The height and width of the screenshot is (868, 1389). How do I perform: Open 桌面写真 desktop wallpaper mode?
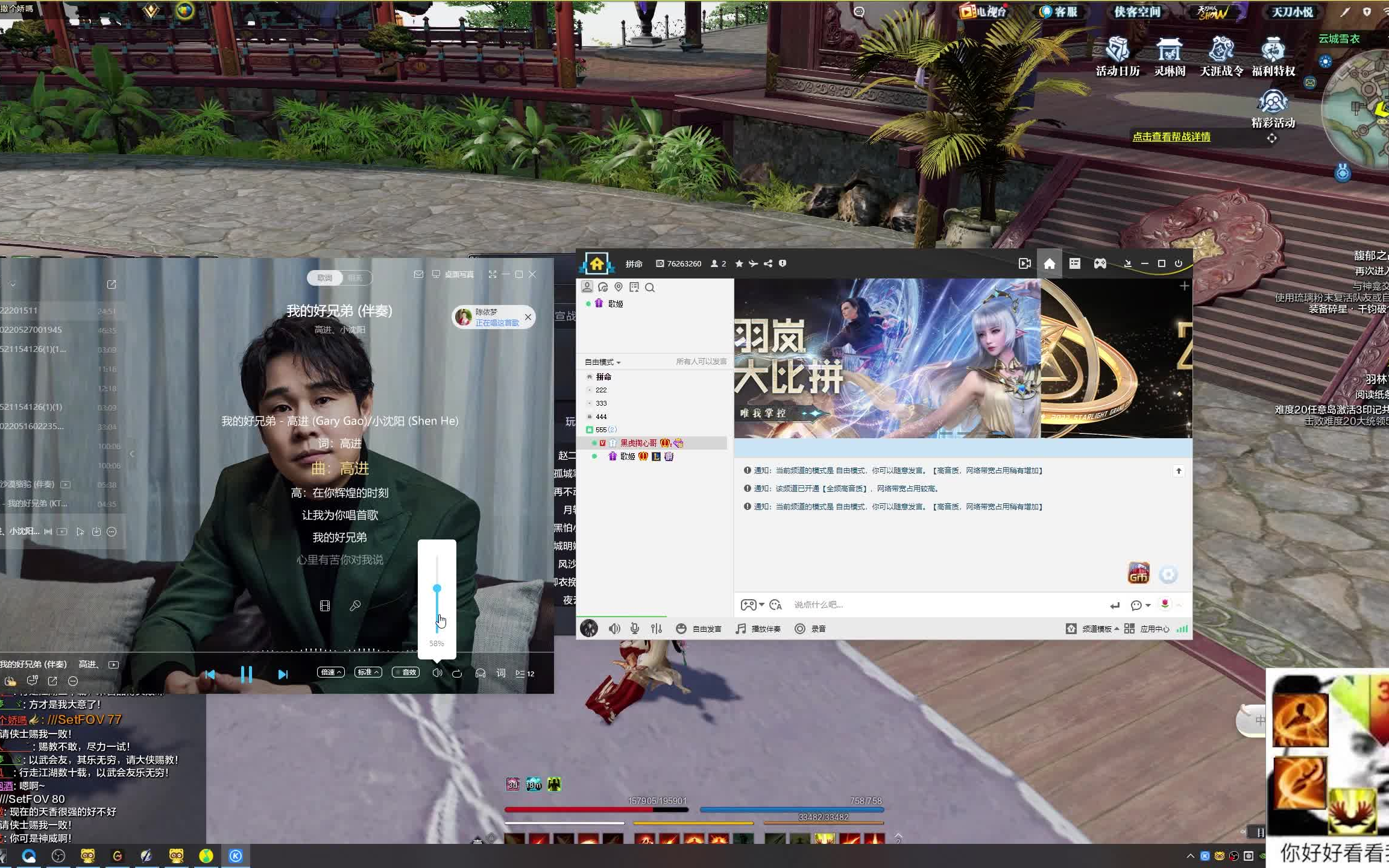coord(453,275)
